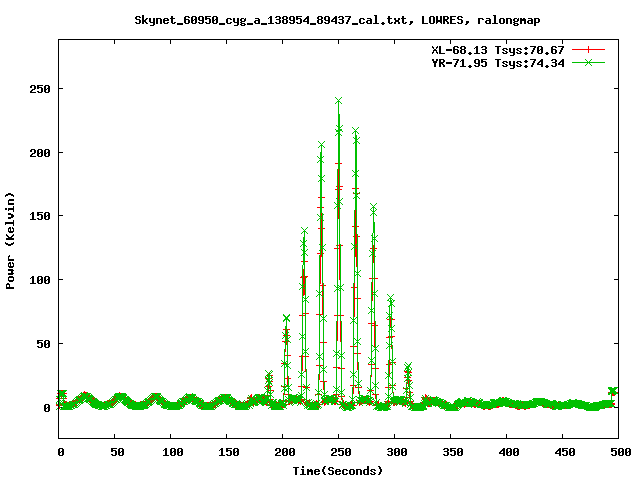Click the 450 tick label on the x-axis

click(x=562, y=453)
